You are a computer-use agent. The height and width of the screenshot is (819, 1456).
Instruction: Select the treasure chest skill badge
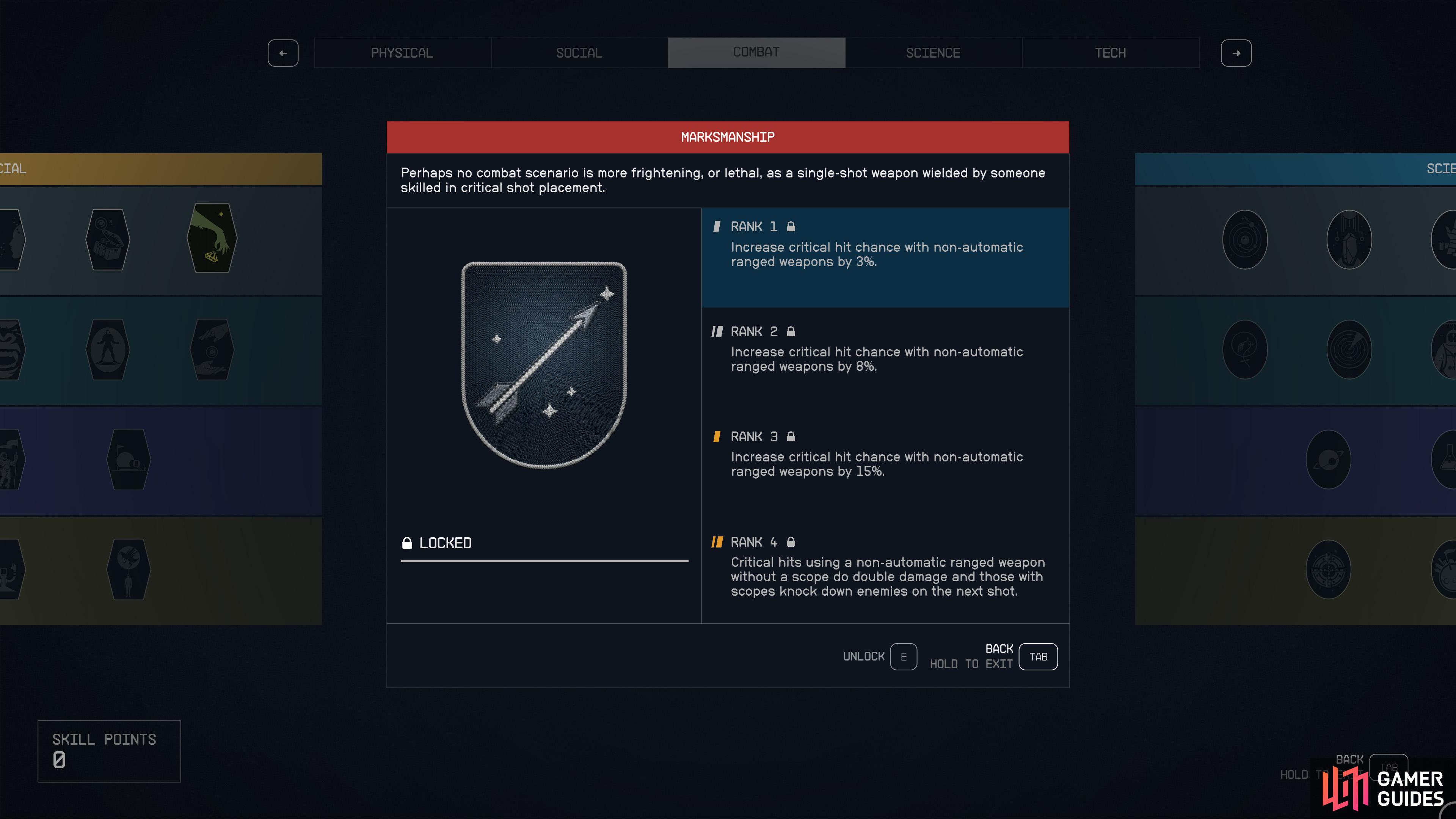pos(107,240)
